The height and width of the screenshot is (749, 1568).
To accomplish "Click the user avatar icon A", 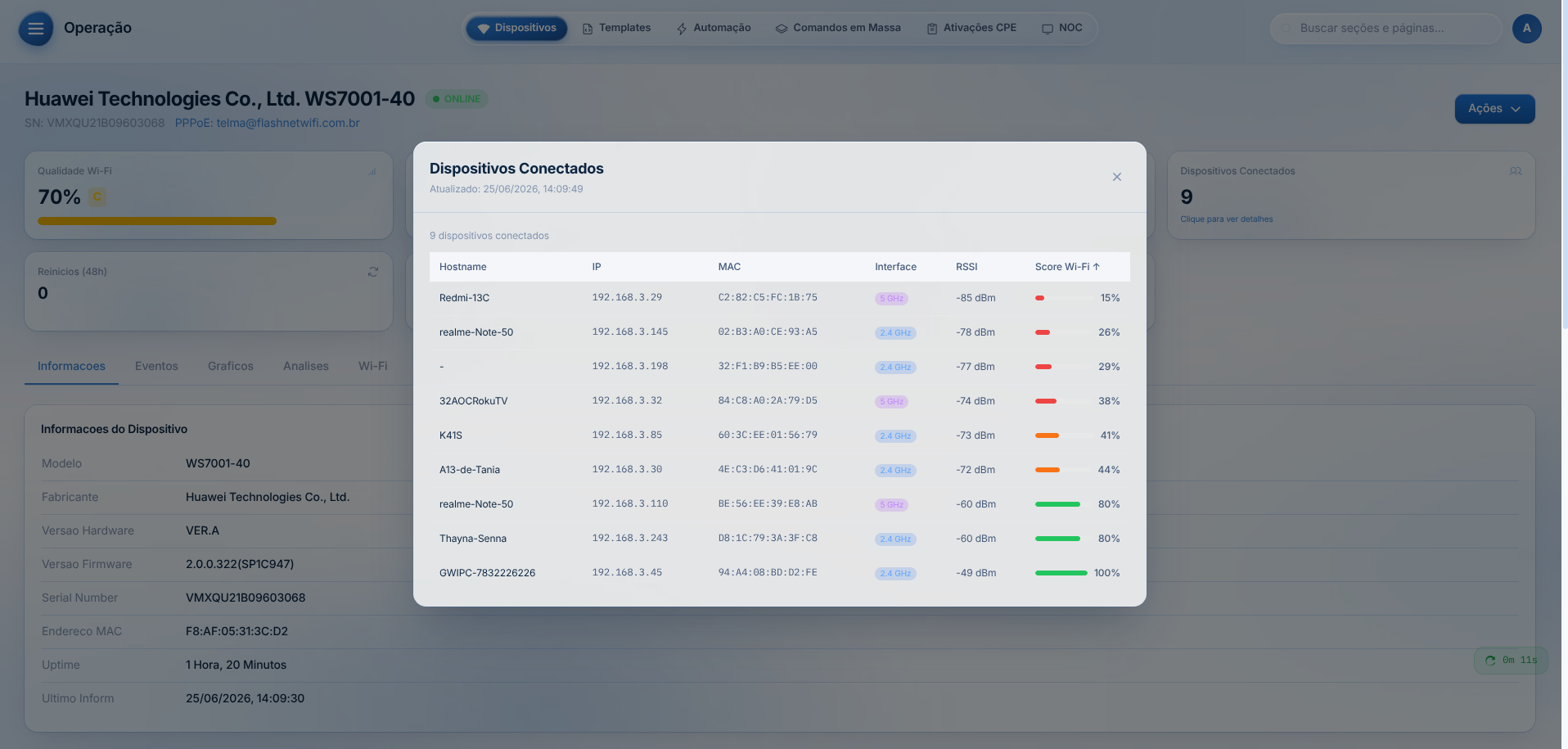I will click(1526, 28).
